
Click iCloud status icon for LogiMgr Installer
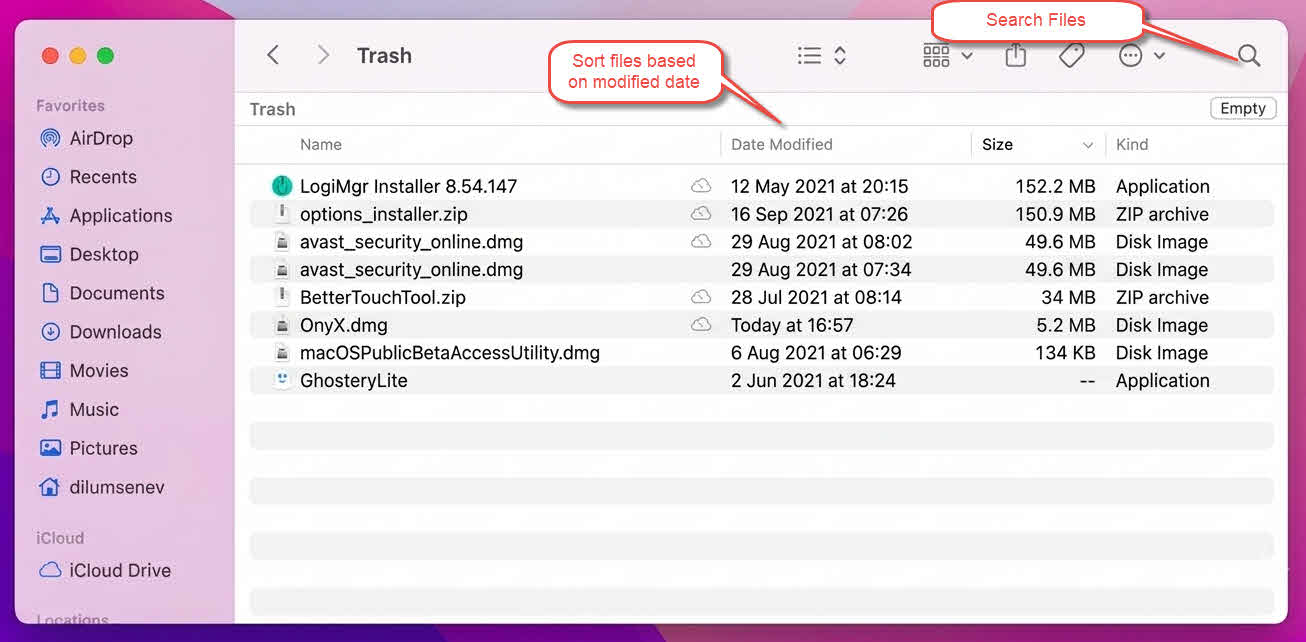[x=701, y=186]
